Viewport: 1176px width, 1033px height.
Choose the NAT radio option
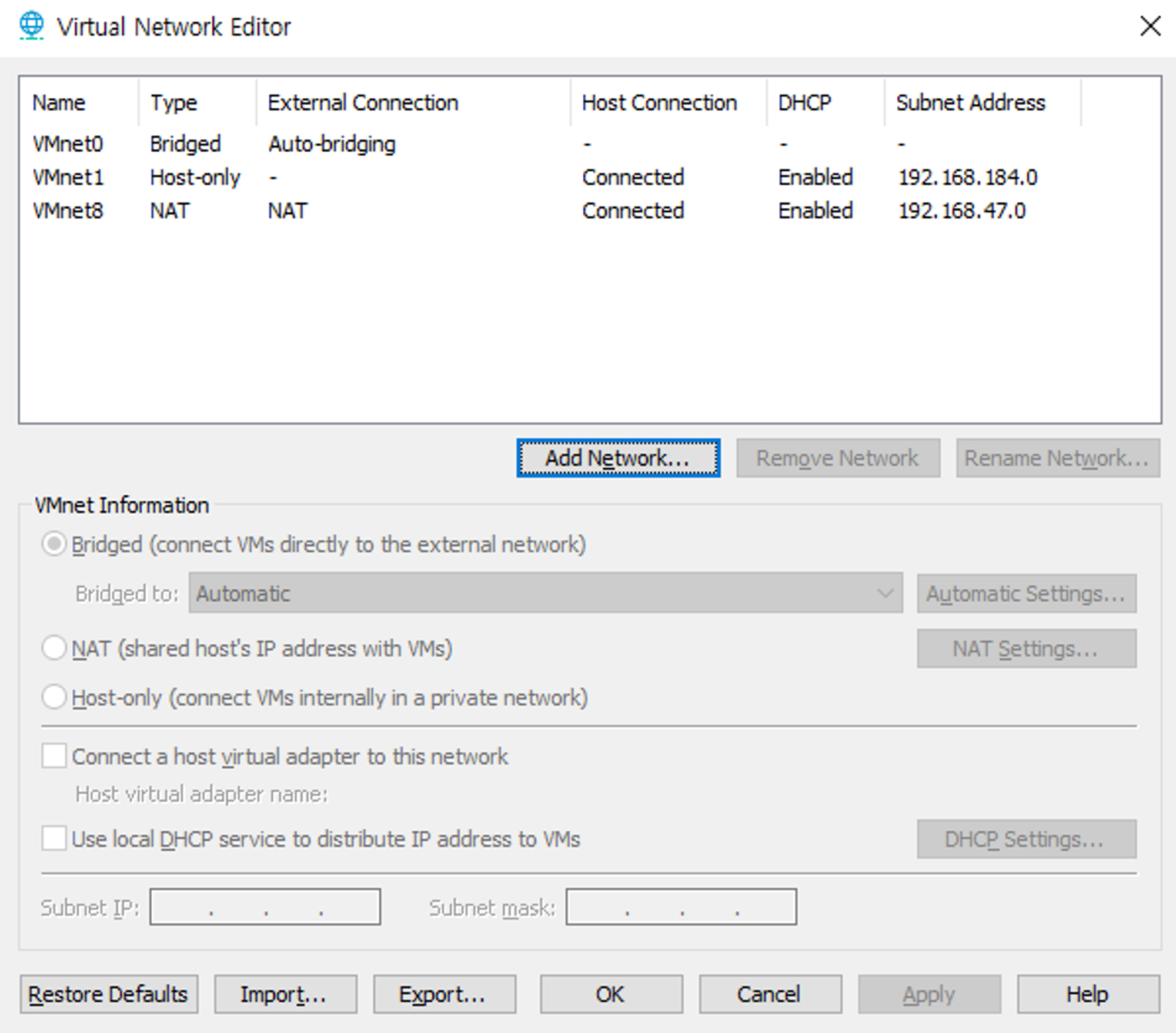[54, 648]
